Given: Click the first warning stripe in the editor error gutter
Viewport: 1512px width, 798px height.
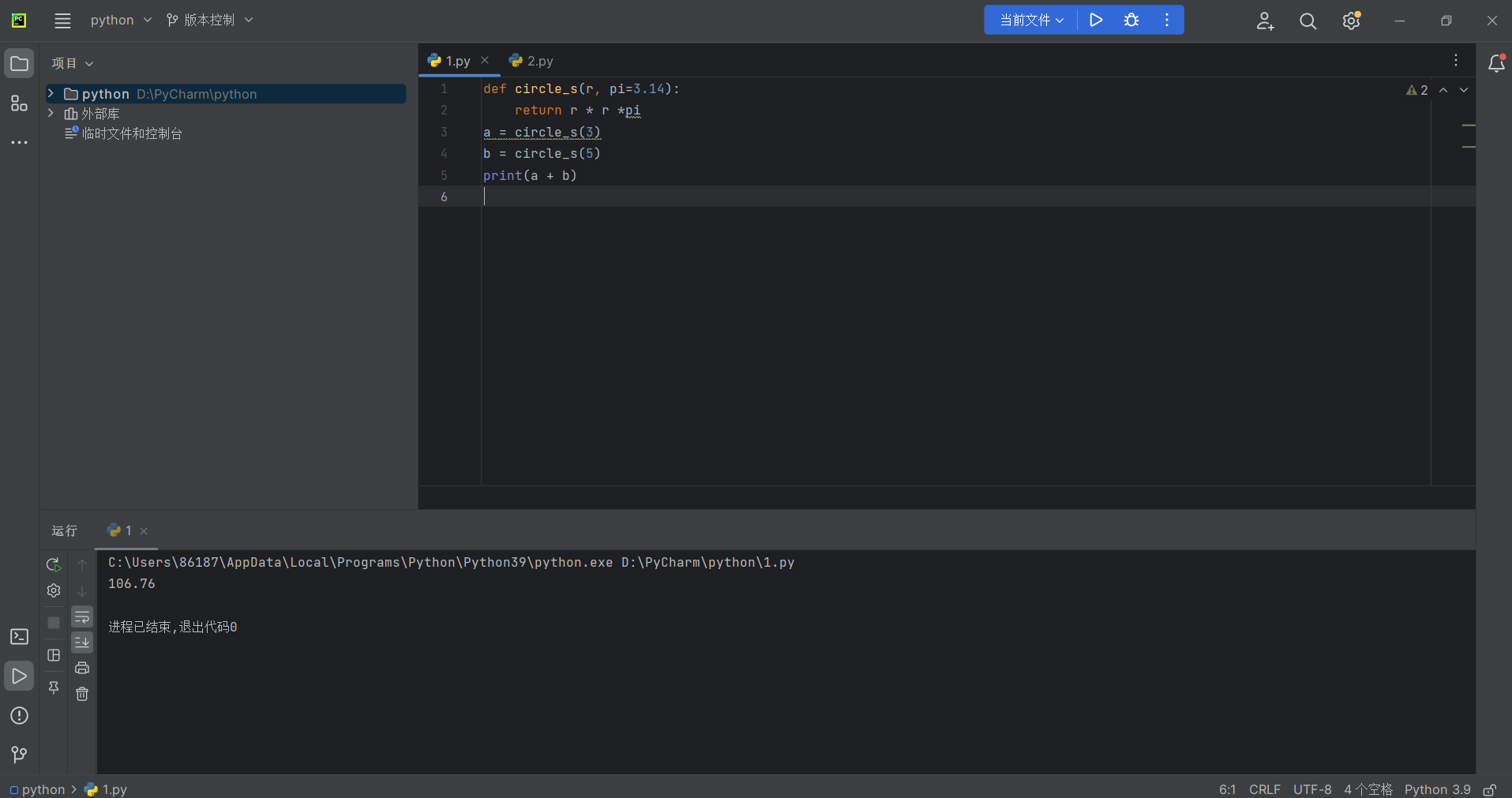Looking at the screenshot, I should (x=1469, y=126).
